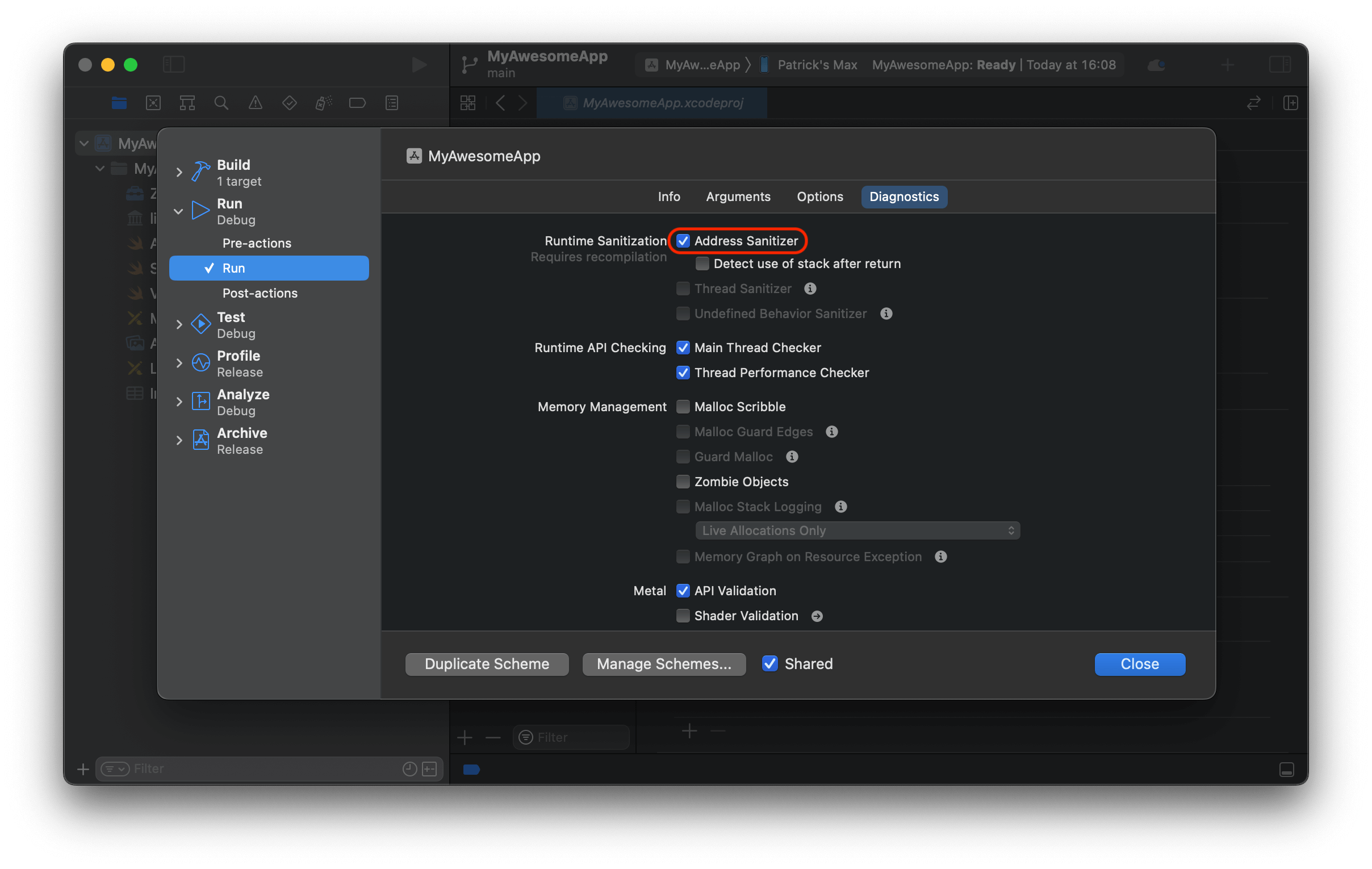The width and height of the screenshot is (1372, 869).
Task: Enable Detect use of stack after return
Action: (702, 264)
